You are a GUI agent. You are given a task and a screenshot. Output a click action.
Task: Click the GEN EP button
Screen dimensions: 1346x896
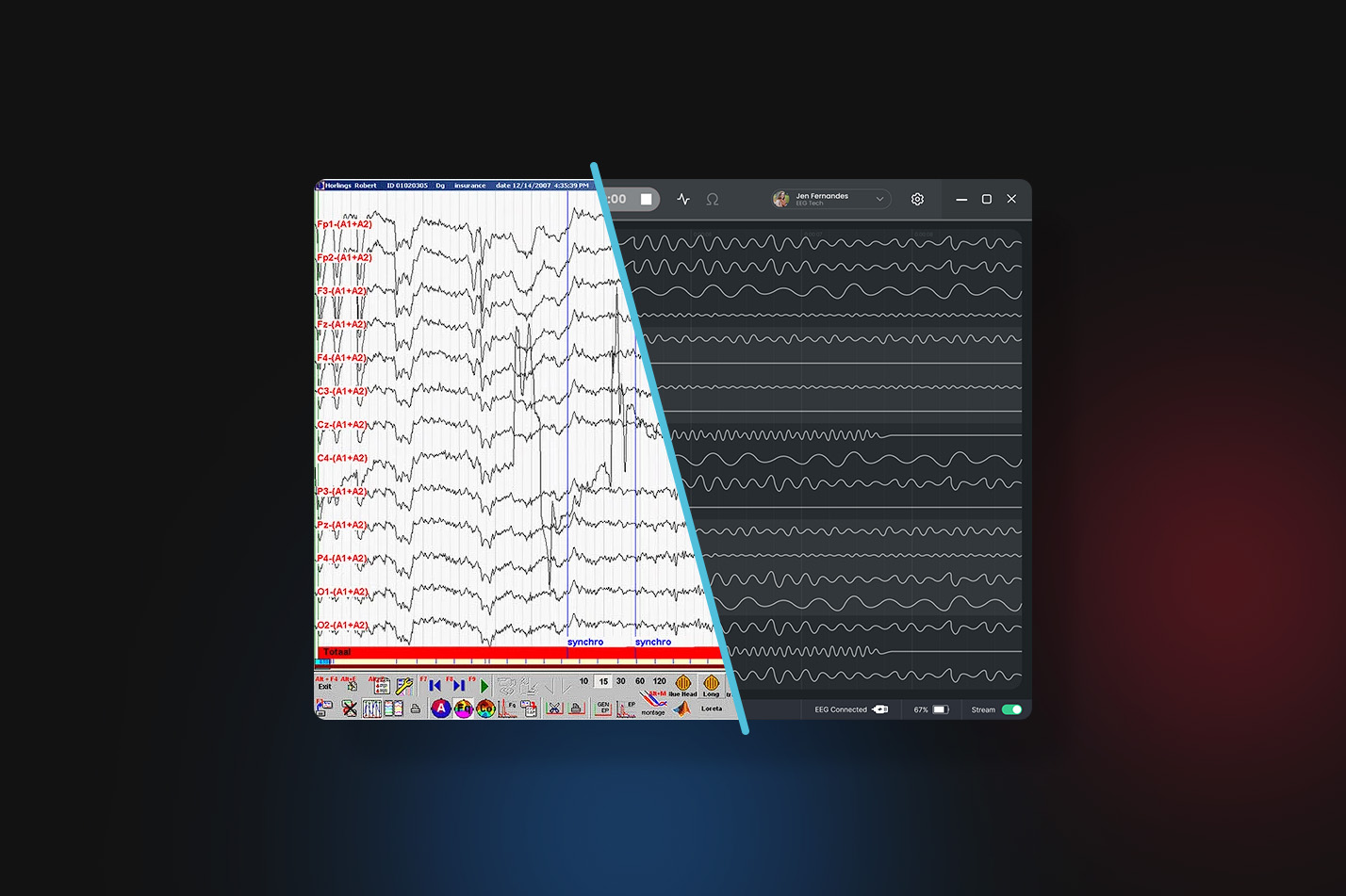click(603, 709)
